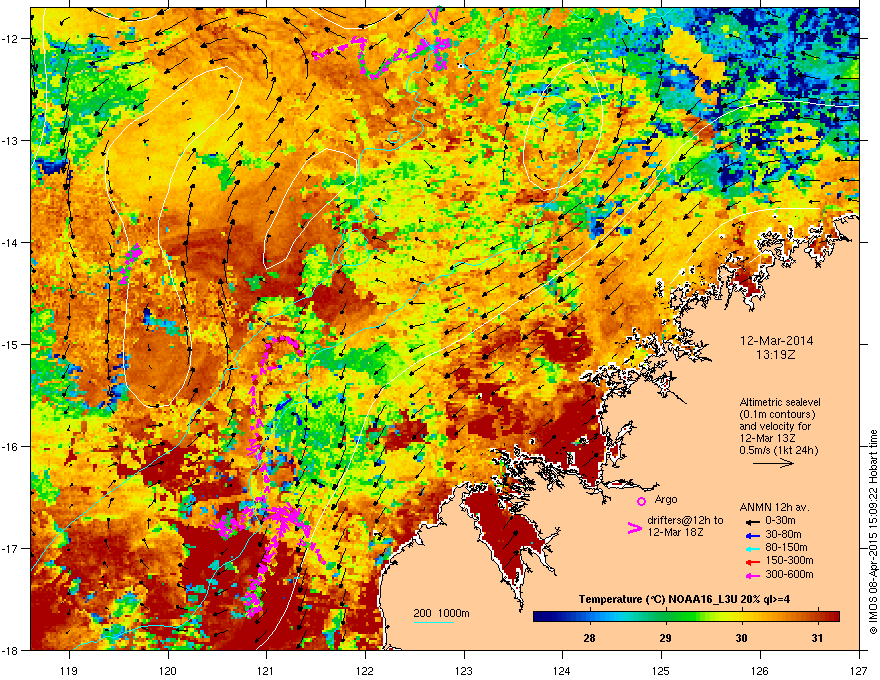The height and width of the screenshot is (680, 880).
Task: Click the colorbar tick label 30
Action: (741, 638)
